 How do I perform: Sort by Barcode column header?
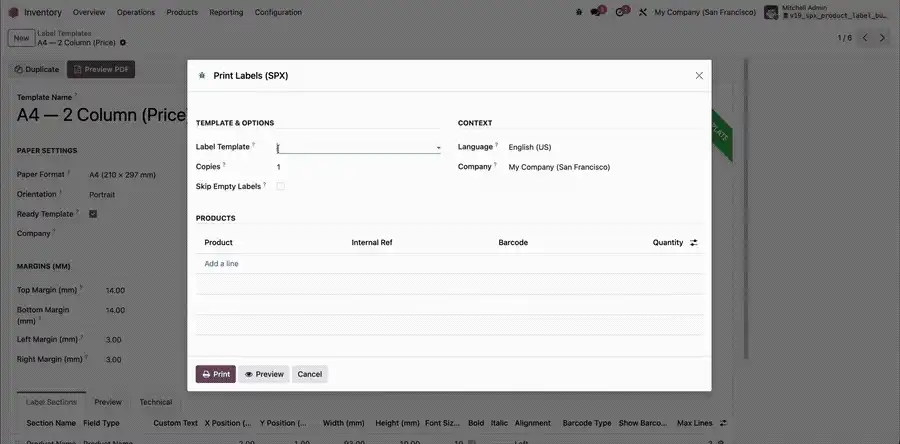pos(513,243)
